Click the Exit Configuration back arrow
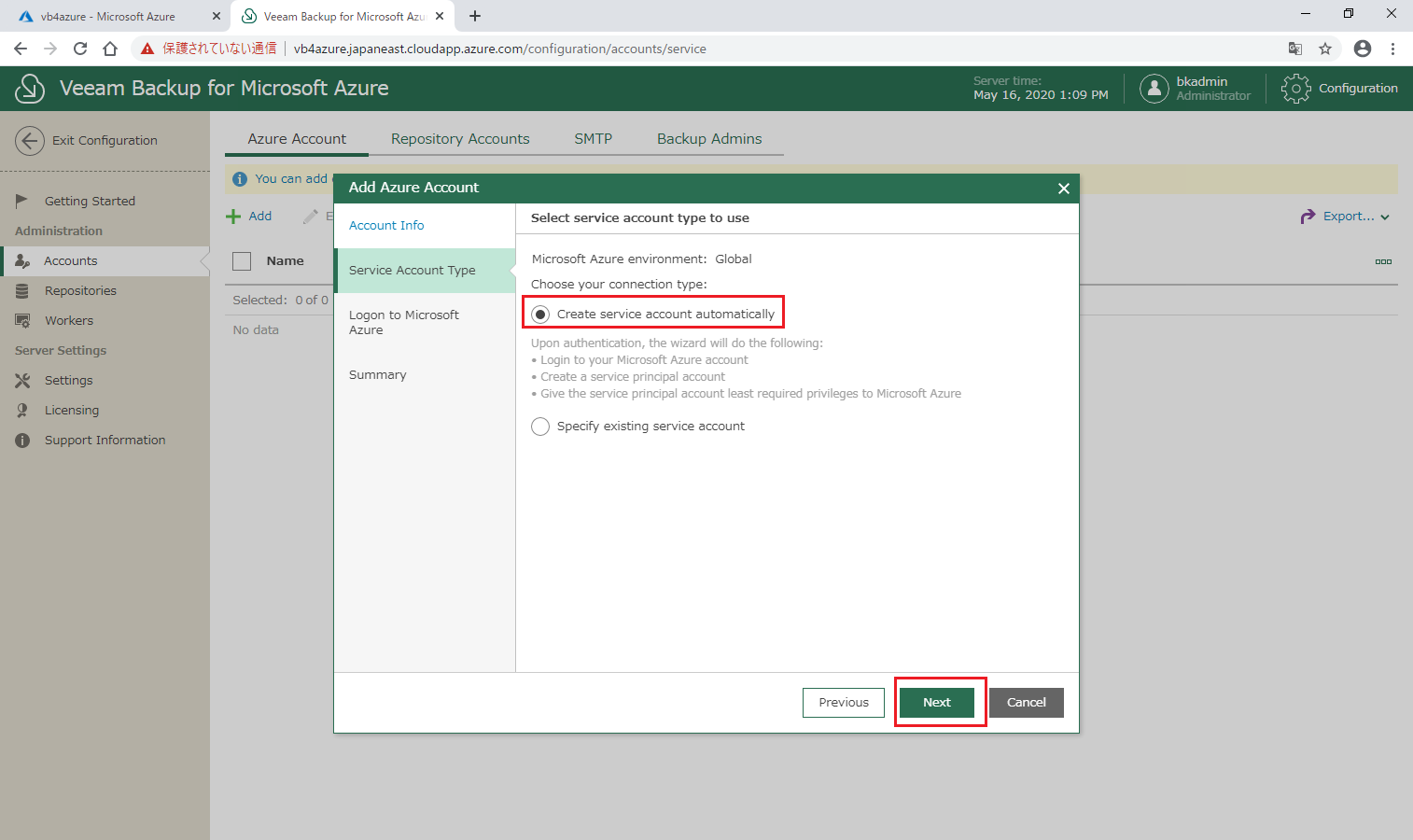 pos(30,141)
